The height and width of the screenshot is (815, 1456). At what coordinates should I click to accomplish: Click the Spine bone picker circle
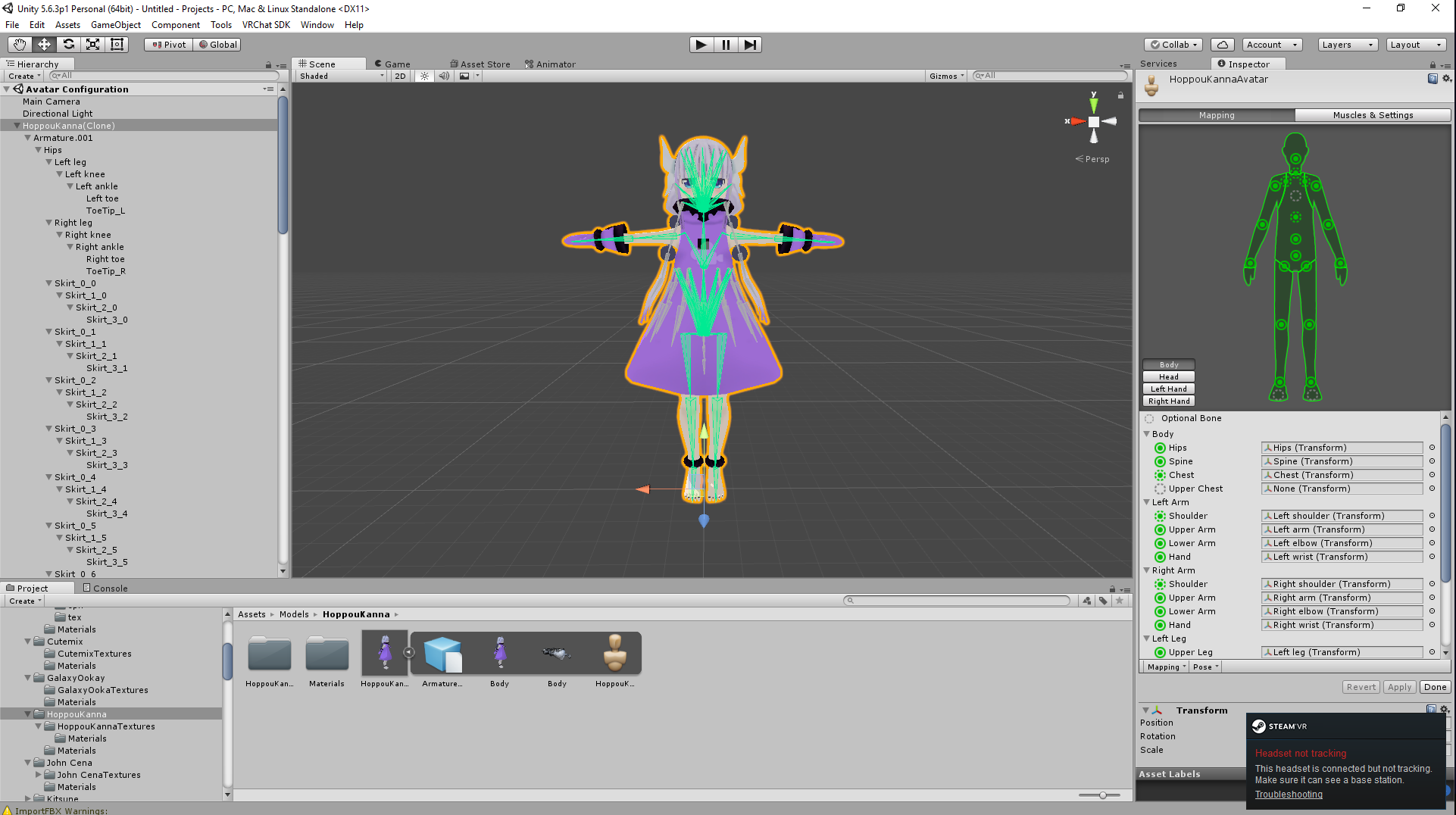(1432, 461)
